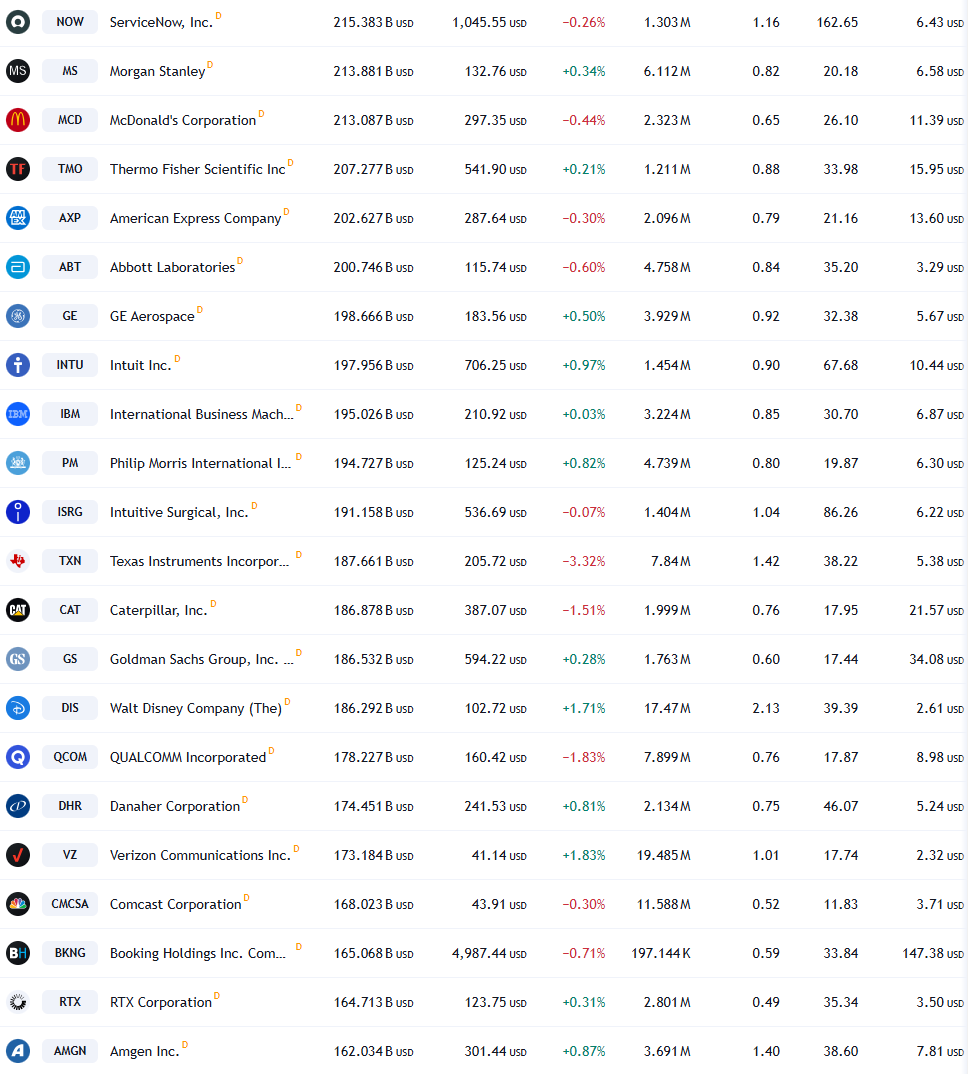Click the GE Aerospace logo icon
The width and height of the screenshot is (968, 1074).
[x=18, y=316]
